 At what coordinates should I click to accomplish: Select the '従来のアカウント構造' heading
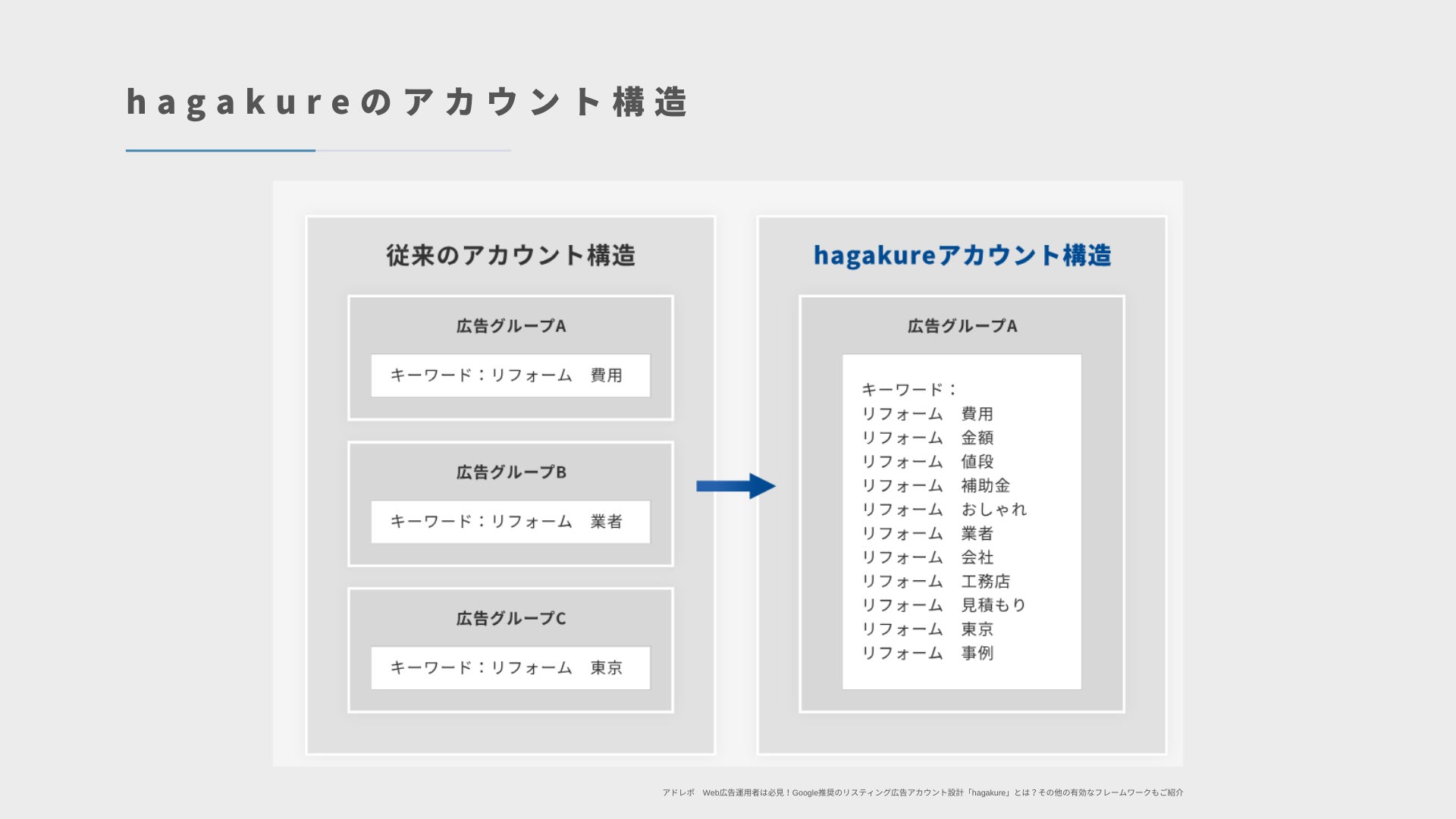510,256
